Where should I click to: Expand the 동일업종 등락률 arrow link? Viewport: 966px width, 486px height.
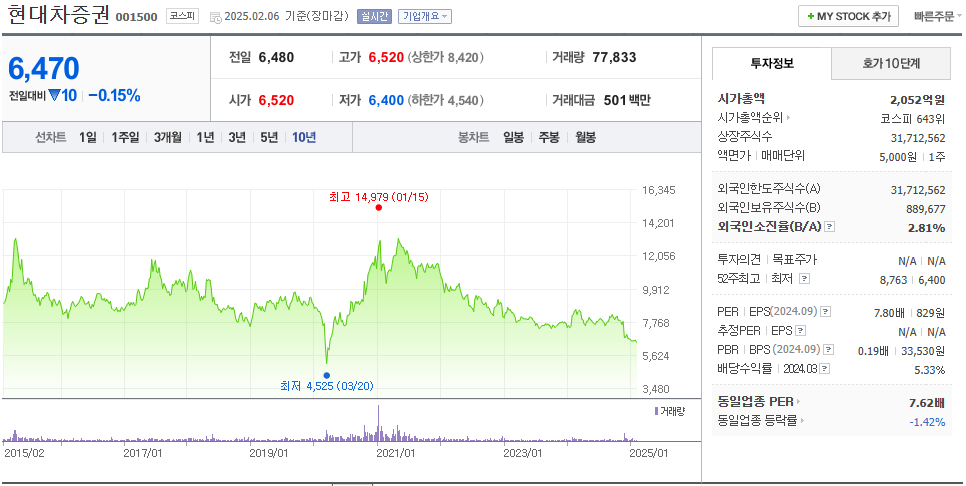pyautogui.click(x=803, y=421)
